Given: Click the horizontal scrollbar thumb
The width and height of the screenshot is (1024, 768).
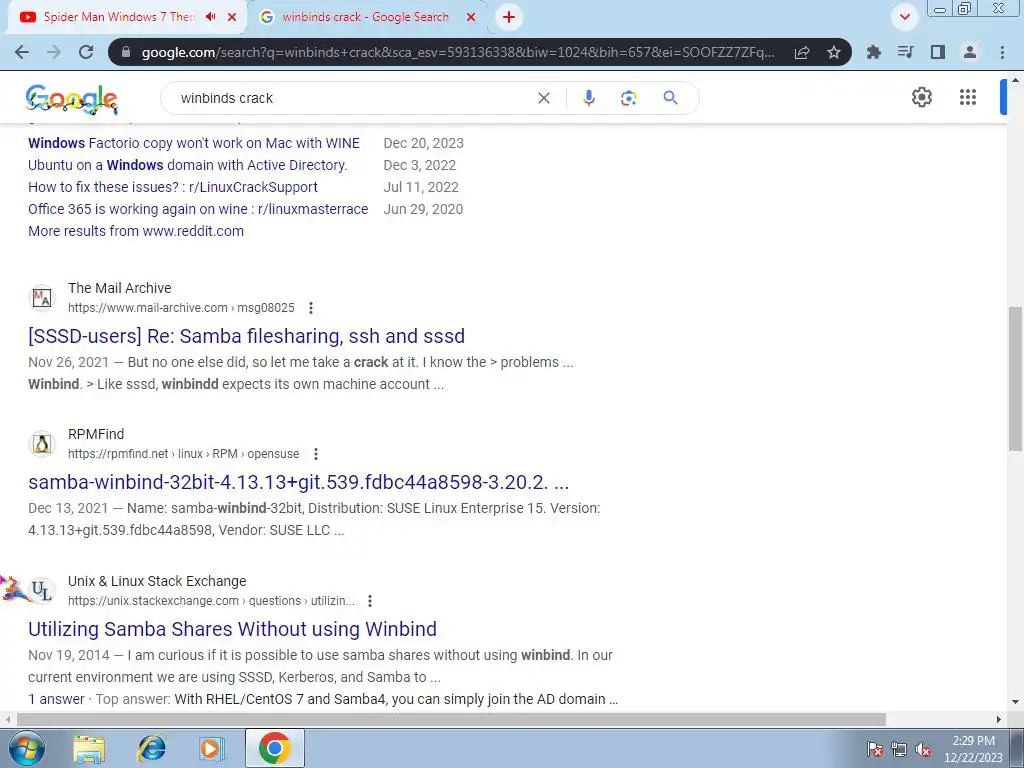Looking at the screenshot, I should pyautogui.click(x=451, y=720).
